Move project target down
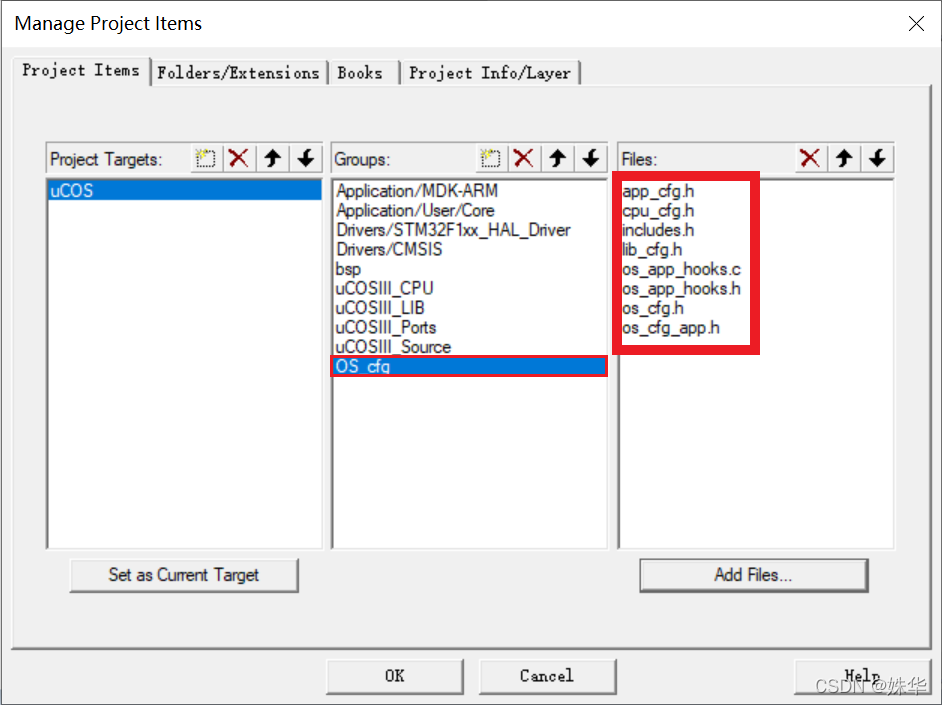This screenshot has width=942, height=705. click(306, 159)
